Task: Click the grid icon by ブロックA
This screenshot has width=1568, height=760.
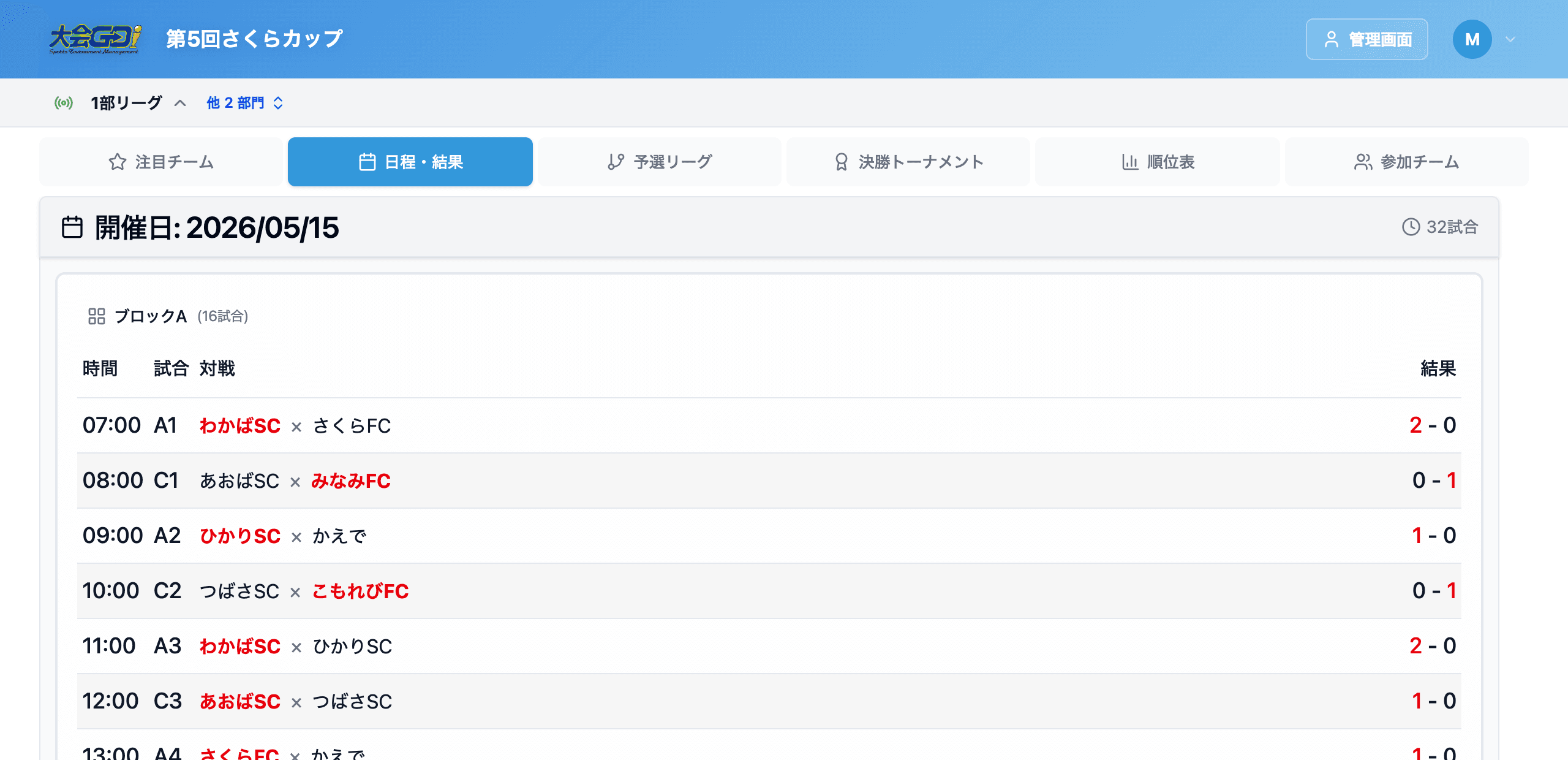Action: point(97,316)
